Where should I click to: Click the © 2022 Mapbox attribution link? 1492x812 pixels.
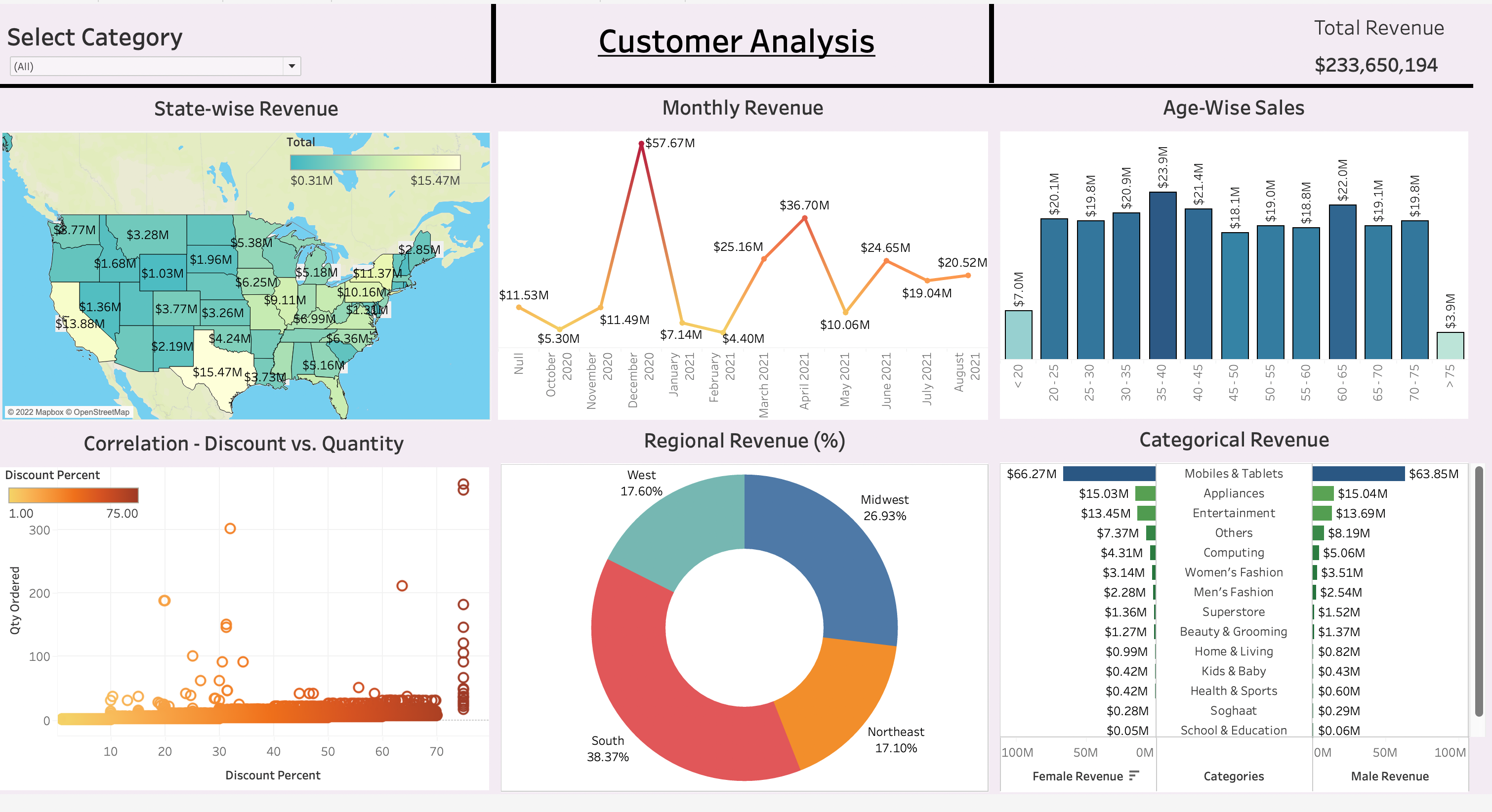click(x=36, y=412)
